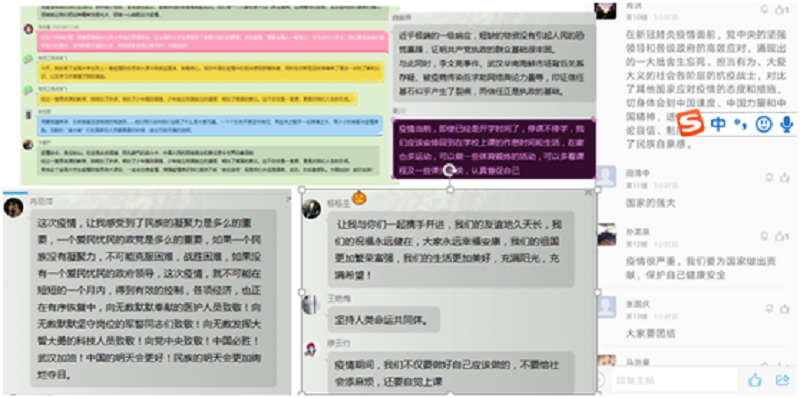The height and width of the screenshot is (398, 800).
Task: Click the comment icon on 第10楼 post
Action: point(765,9)
